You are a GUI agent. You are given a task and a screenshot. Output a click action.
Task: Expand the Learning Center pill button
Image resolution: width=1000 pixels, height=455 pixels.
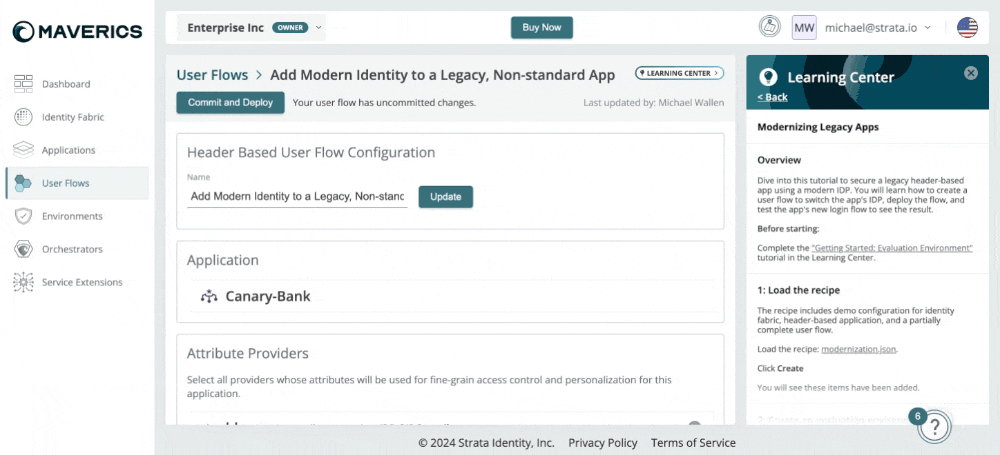679,73
